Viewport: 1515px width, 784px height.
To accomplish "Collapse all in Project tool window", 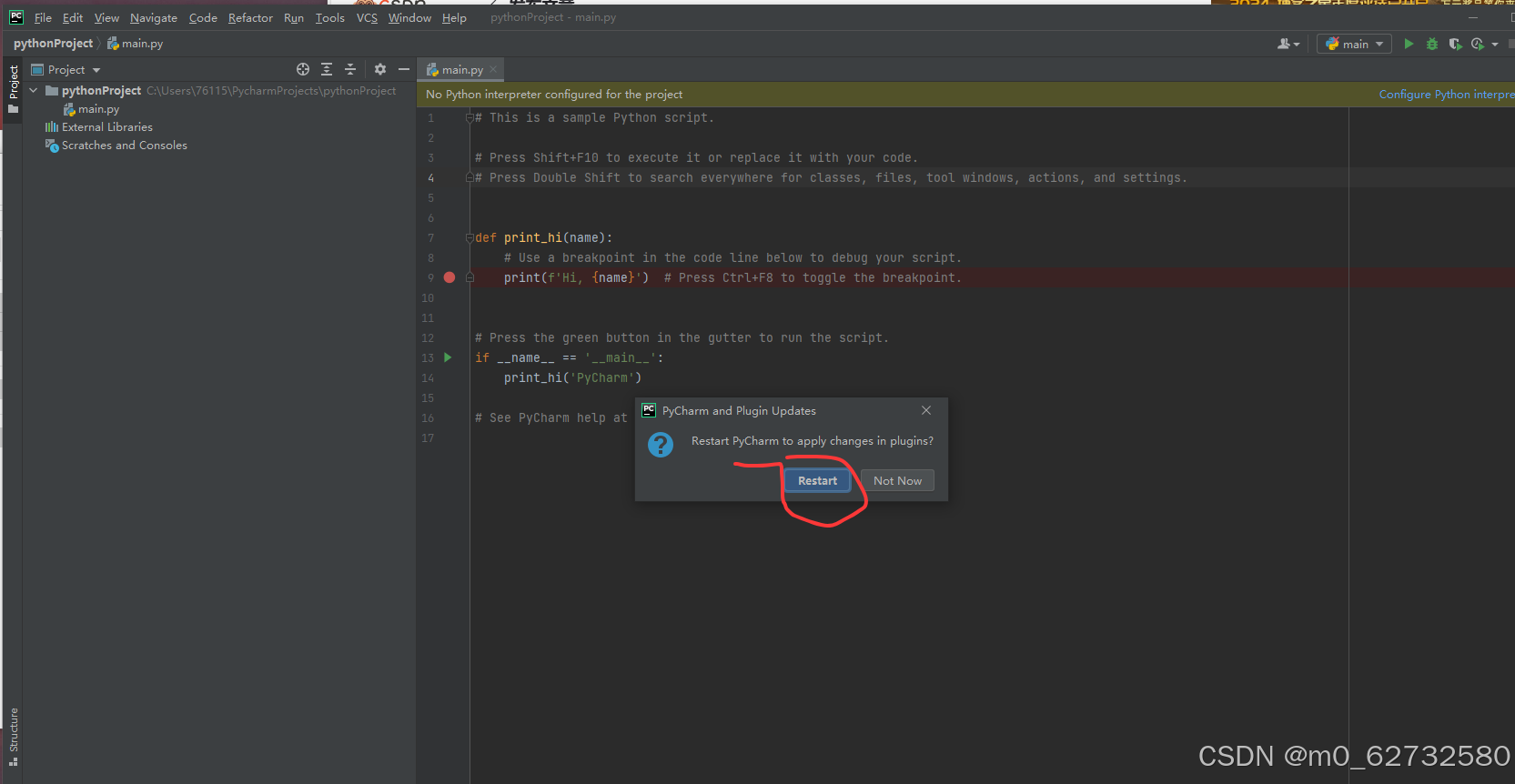I will (350, 69).
